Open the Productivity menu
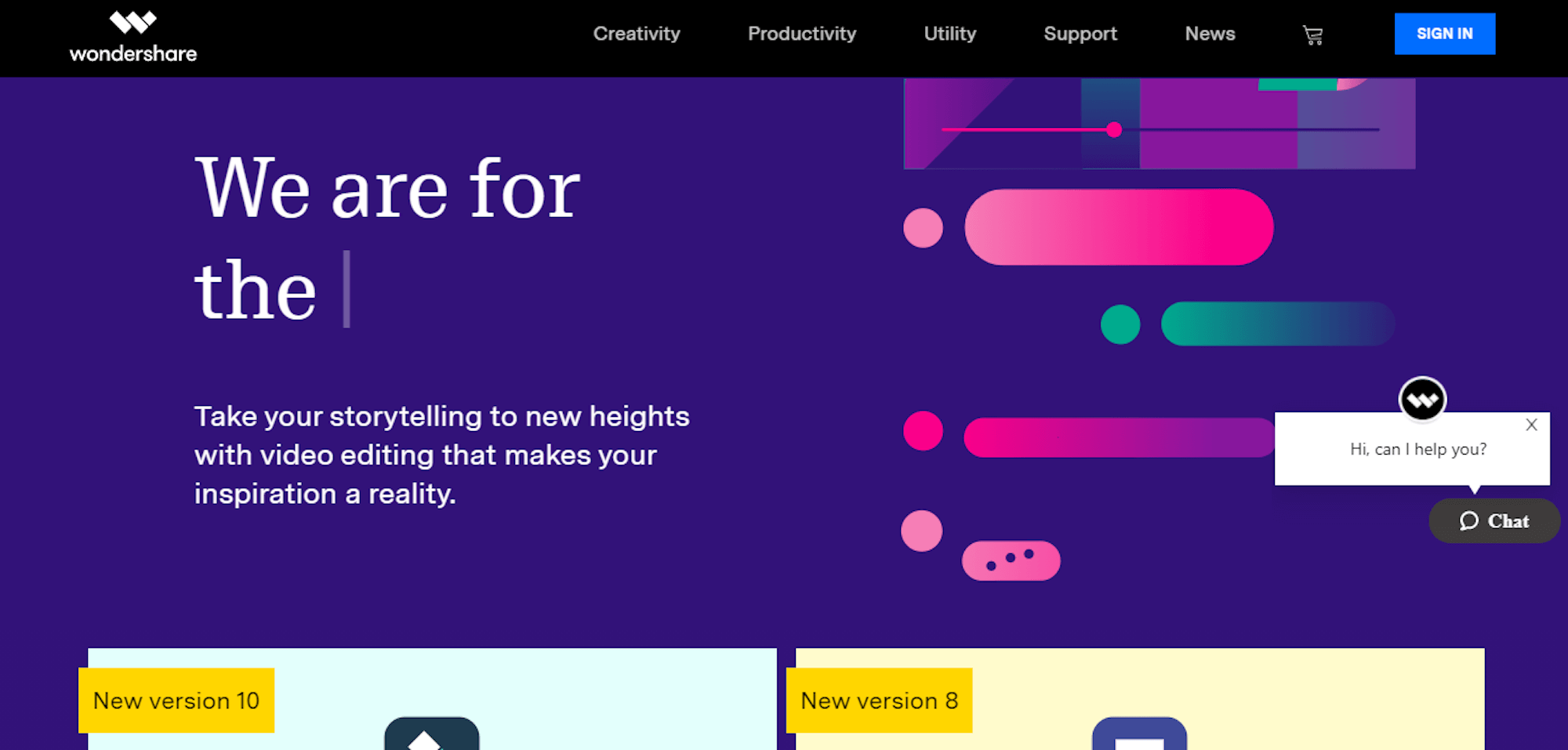The width and height of the screenshot is (1568, 750). click(802, 34)
